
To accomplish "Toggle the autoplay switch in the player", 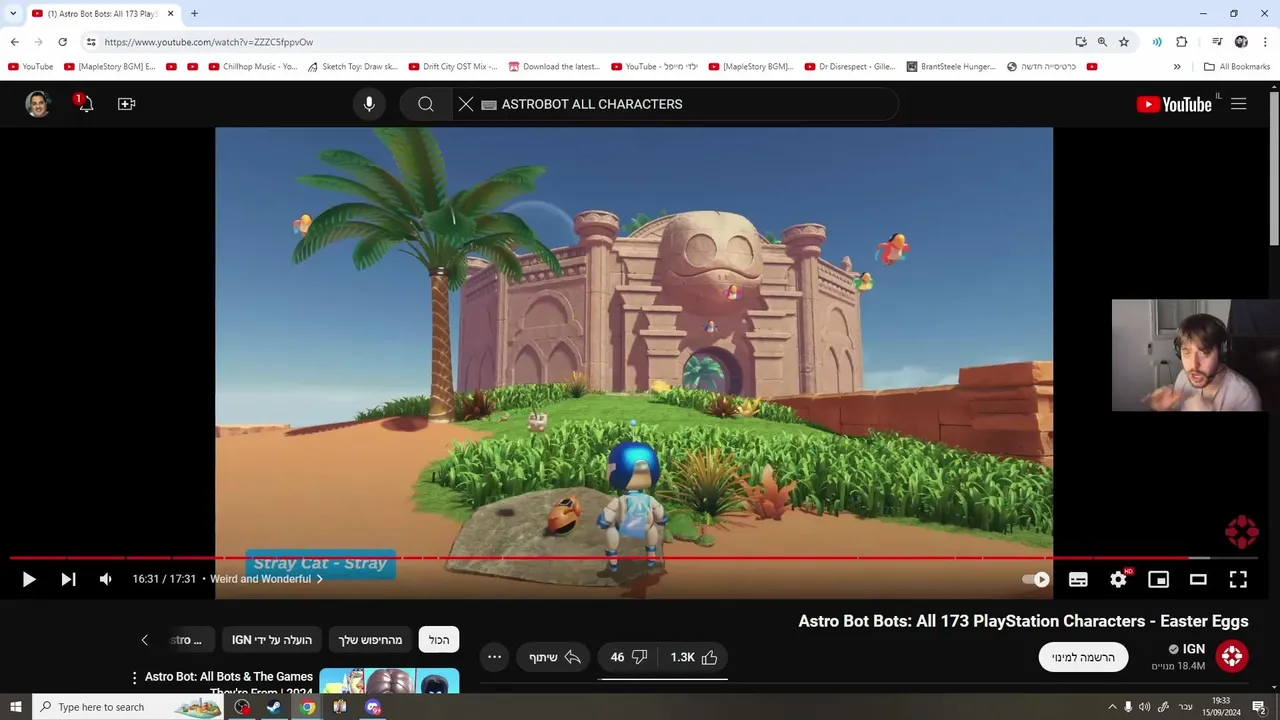I will 1036,579.
